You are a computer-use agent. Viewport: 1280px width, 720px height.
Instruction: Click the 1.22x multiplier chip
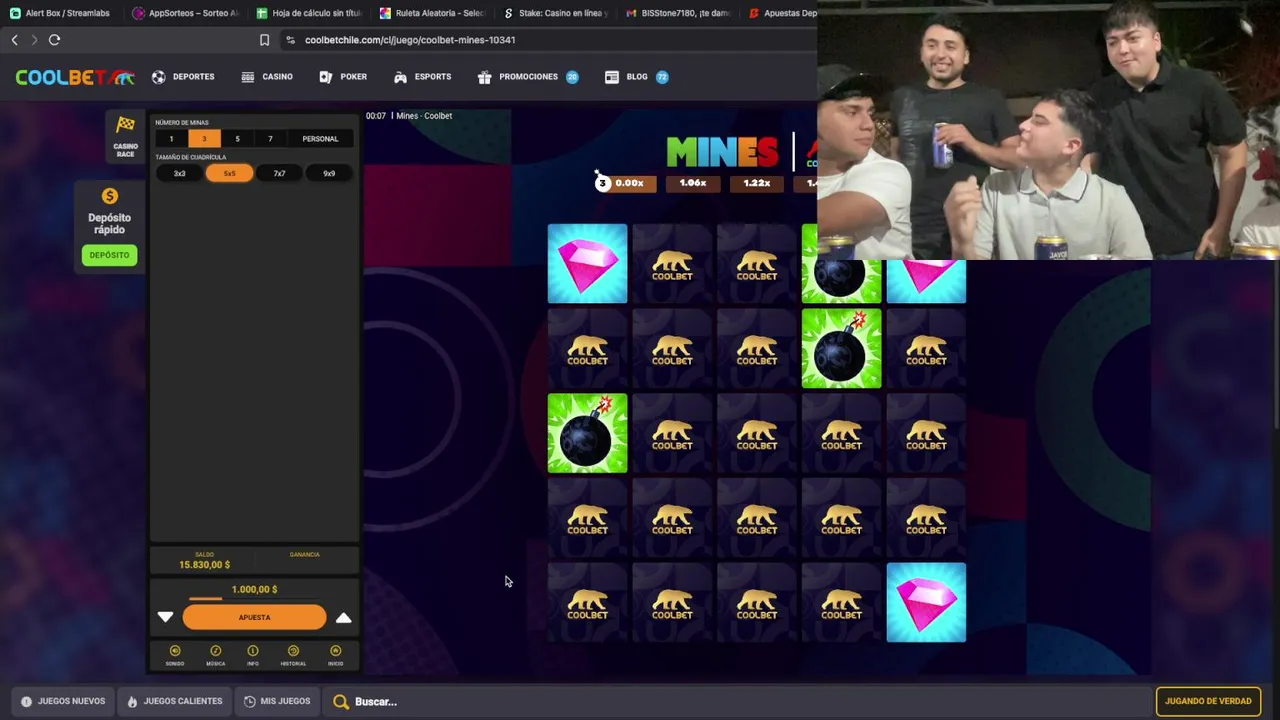point(757,183)
